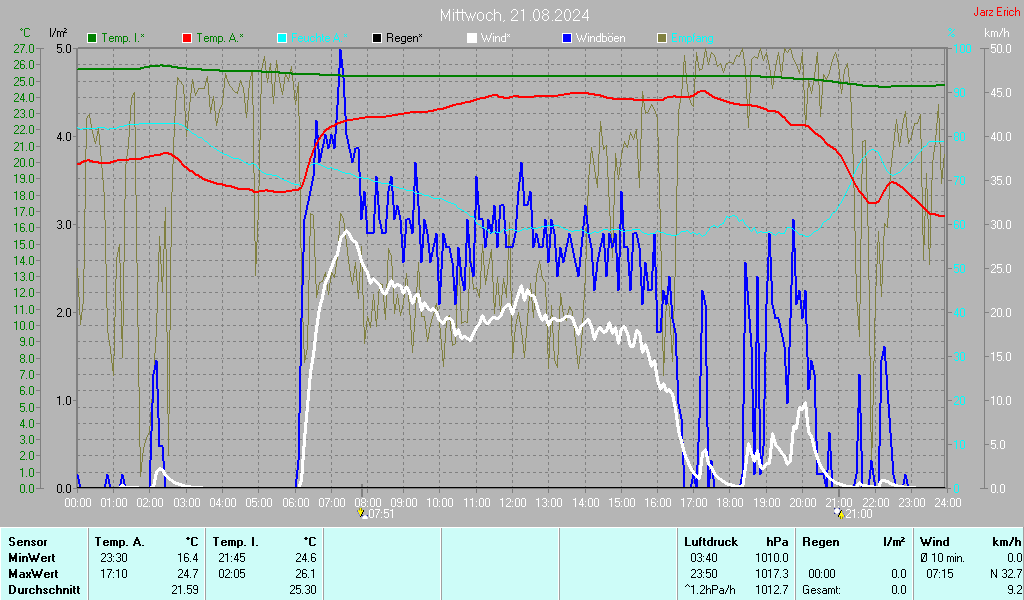Click the 'Sensor' table header
Screen dimensions: 1024x600
coord(27,542)
